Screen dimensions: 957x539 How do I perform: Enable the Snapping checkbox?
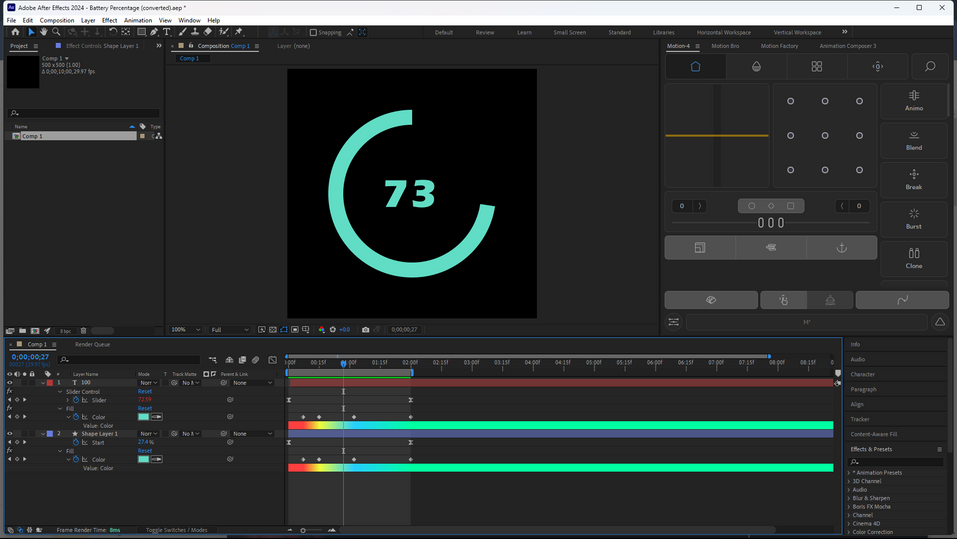pos(313,32)
